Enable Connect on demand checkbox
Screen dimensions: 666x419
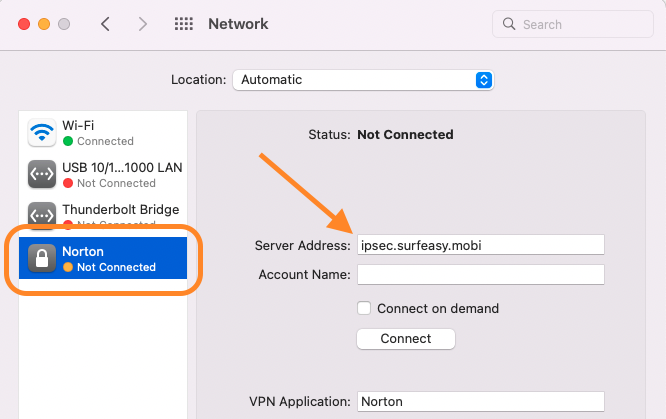point(365,308)
